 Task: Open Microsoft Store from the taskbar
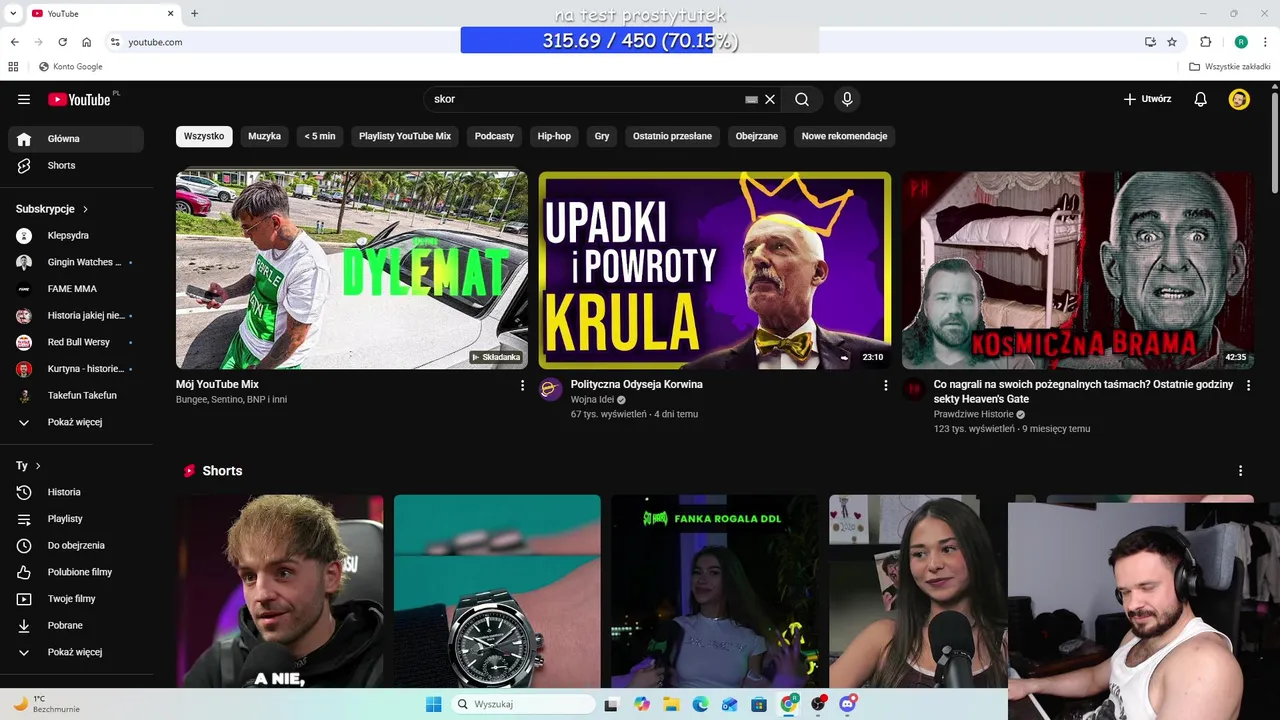tap(759, 704)
